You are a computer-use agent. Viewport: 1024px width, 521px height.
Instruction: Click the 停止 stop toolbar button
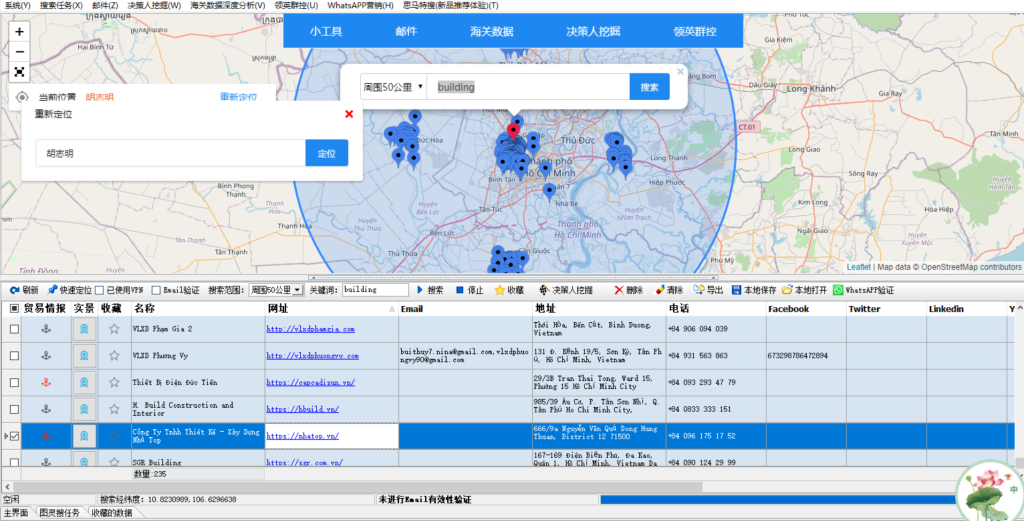click(x=469, y=290)
